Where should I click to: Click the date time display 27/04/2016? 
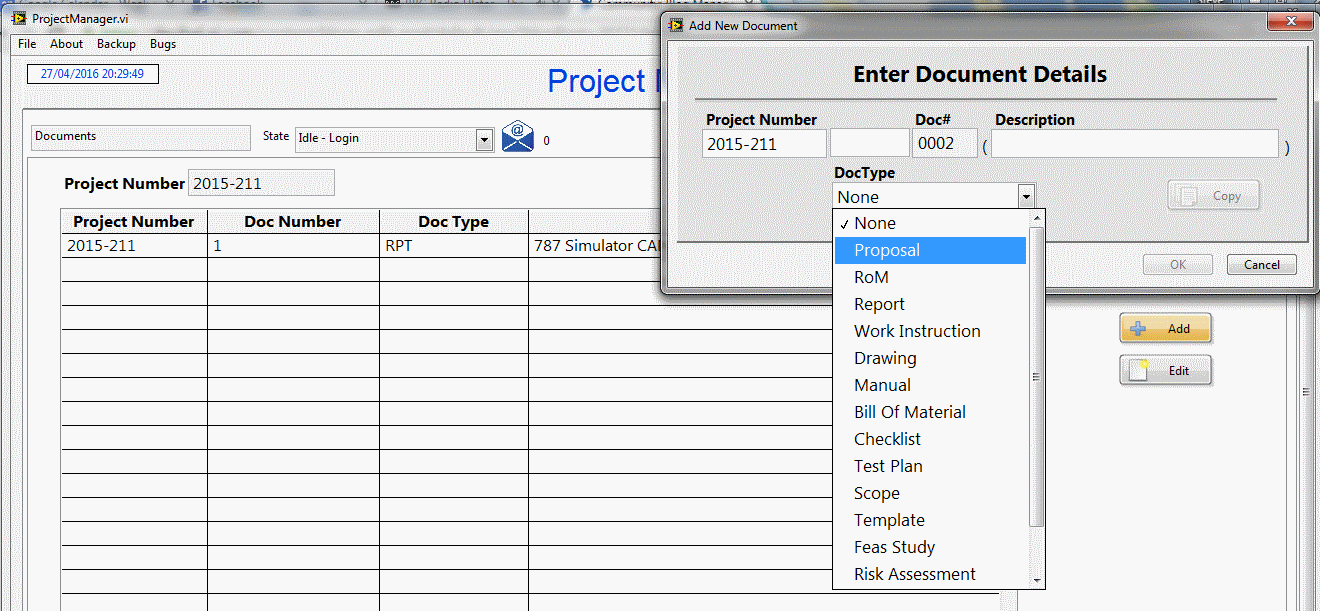click(x=92, y=74)
